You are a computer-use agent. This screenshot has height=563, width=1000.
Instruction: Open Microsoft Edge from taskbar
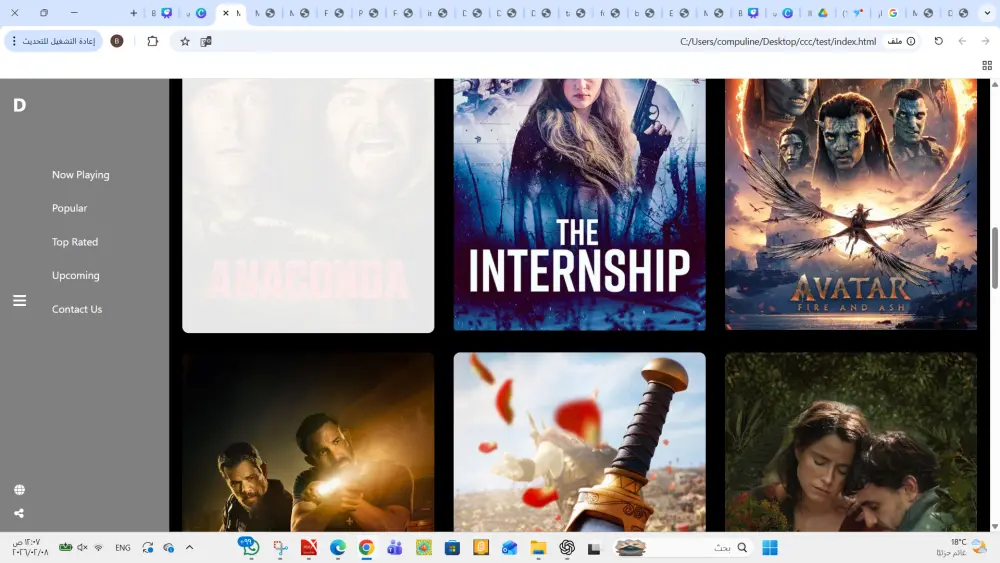tap(337, 548)
